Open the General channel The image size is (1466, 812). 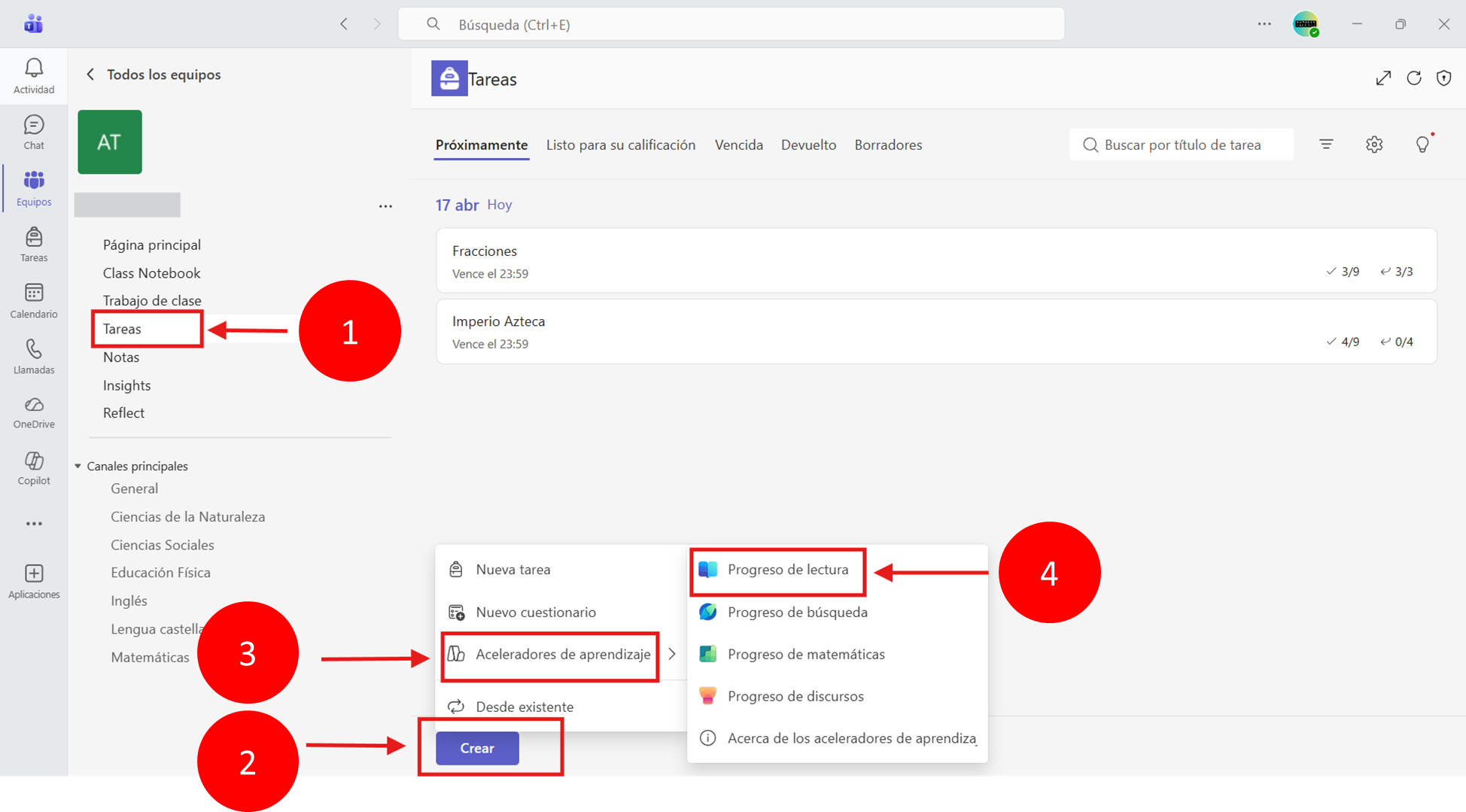click(x=135, y=488)
